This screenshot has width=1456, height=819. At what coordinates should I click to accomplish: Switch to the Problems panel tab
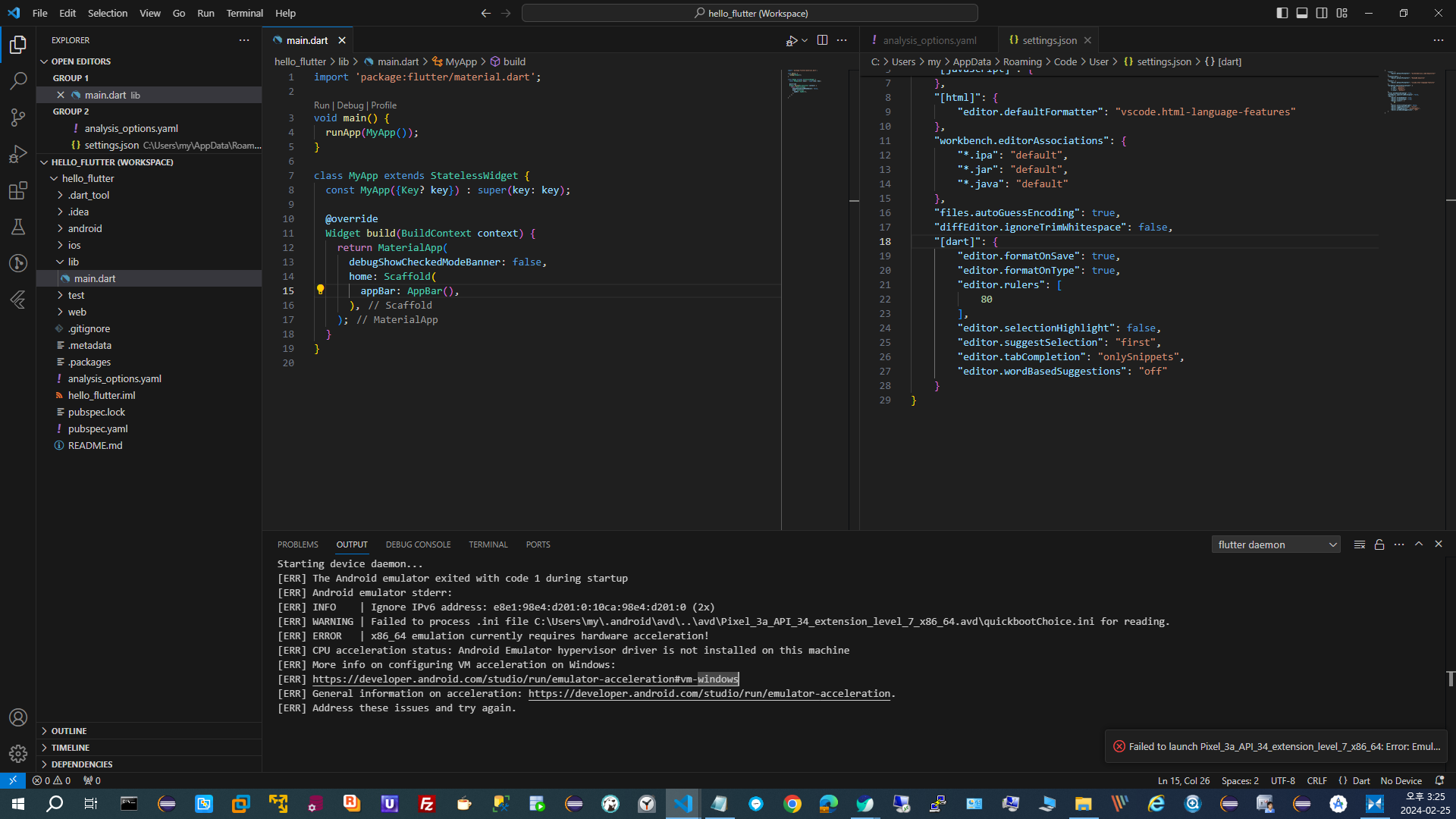pos(297,544)
